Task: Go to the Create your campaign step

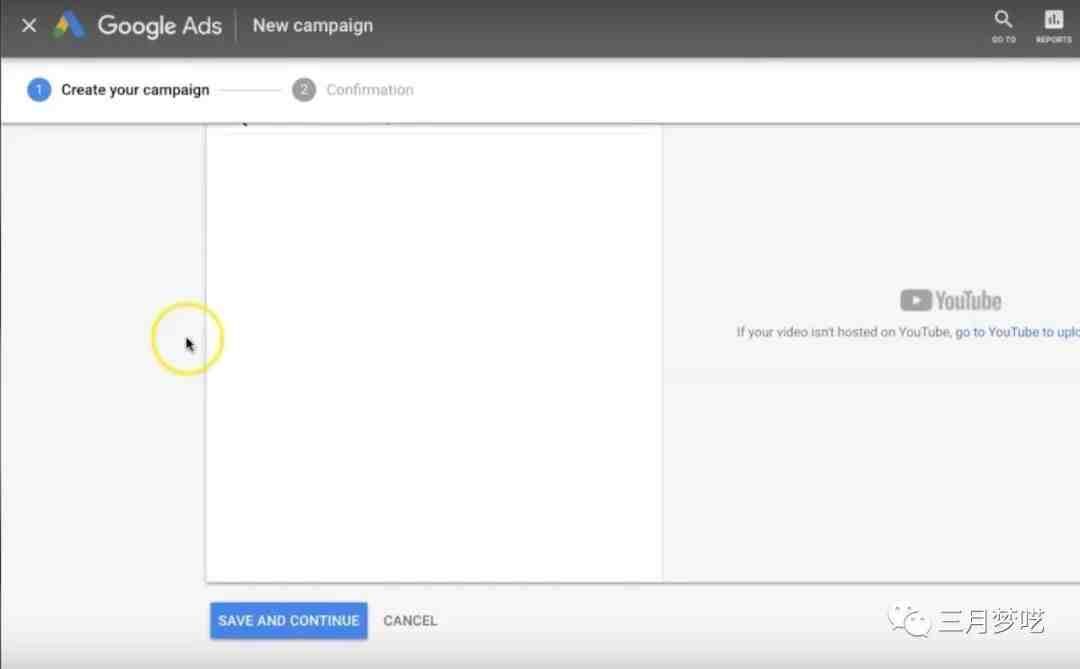Action: 135,90
